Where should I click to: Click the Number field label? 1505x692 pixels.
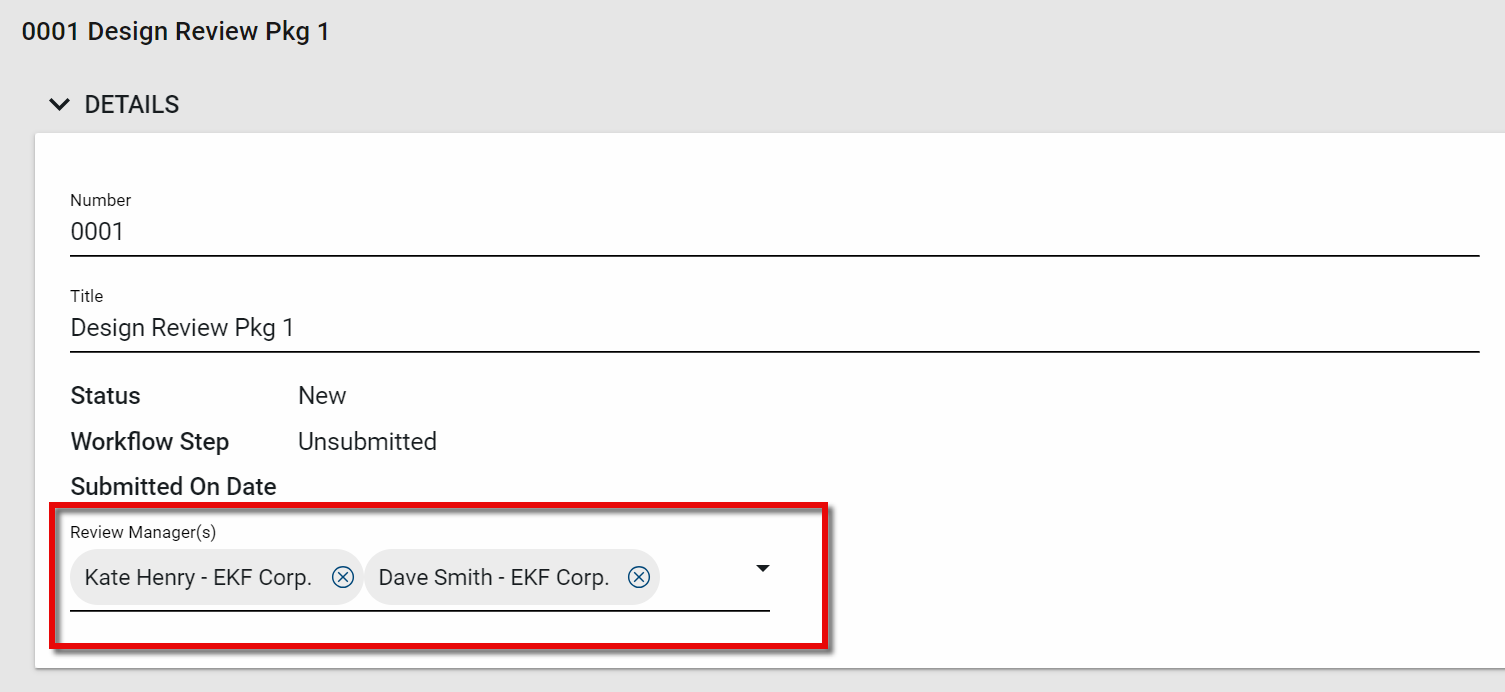[x=100, y=200]
